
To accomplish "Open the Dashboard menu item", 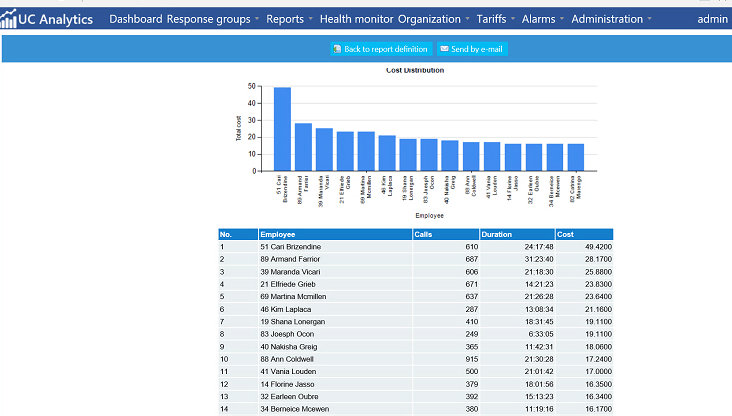I will click(136, 19).
